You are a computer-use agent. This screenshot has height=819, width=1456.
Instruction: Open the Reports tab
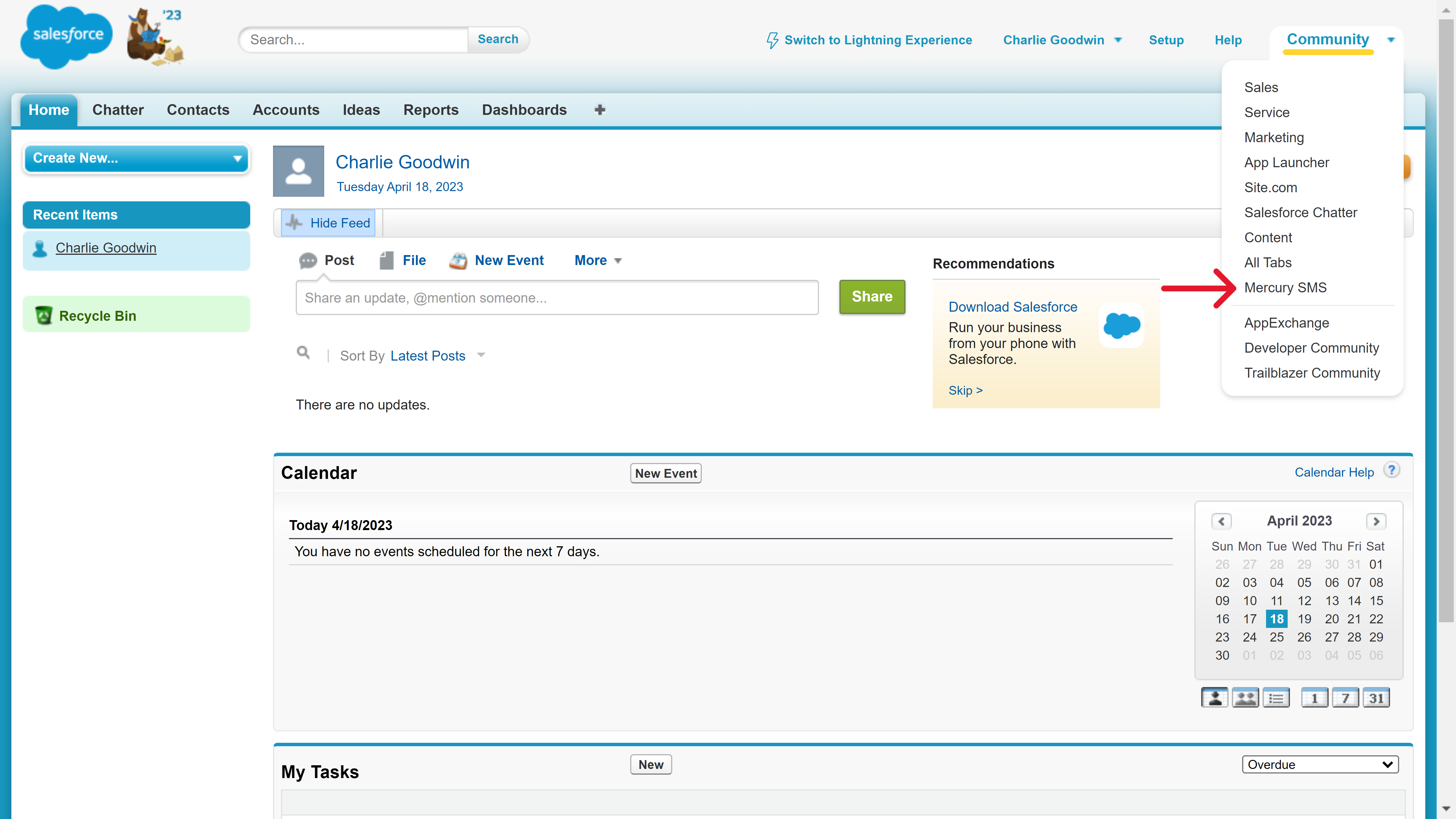click(x=431, y=110)
